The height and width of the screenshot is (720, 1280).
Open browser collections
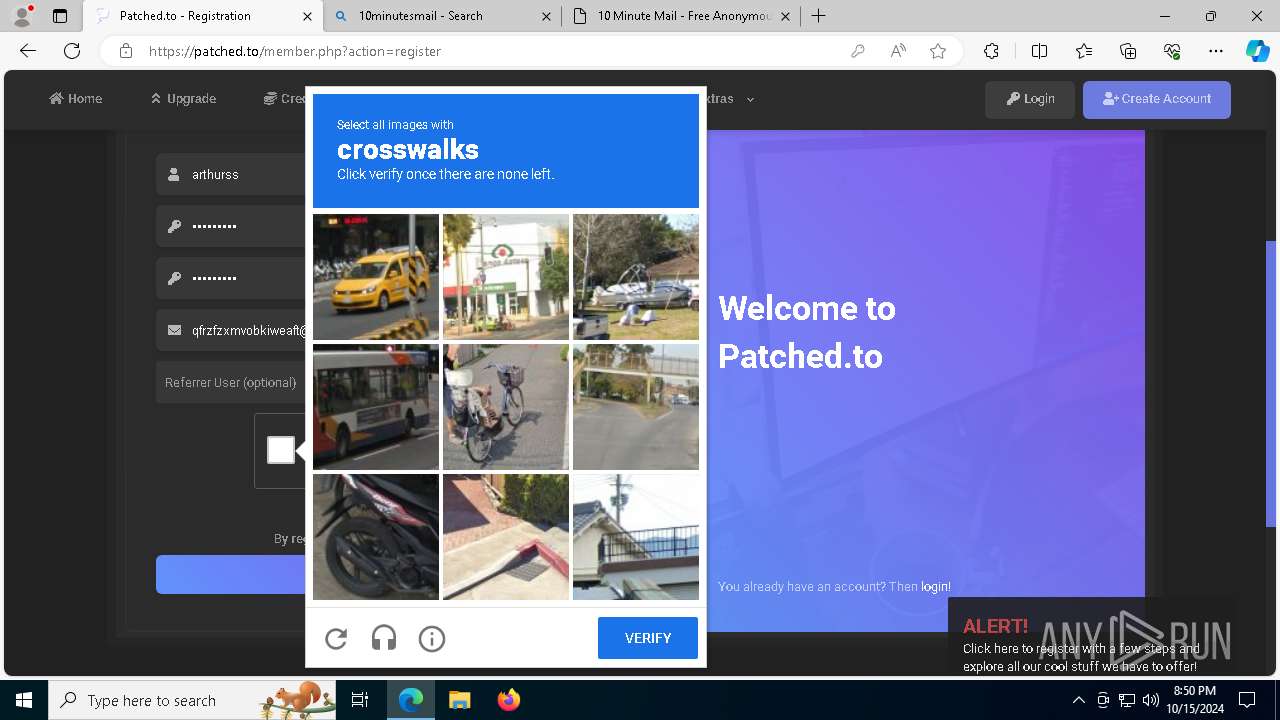[x=1128, y=51]
